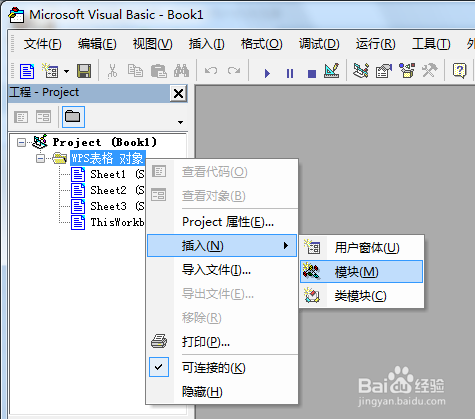Viewport: 475px width, 419px height.
Task: Click the 用户窗体 form icon in submenu
Action: coord(312,247)
